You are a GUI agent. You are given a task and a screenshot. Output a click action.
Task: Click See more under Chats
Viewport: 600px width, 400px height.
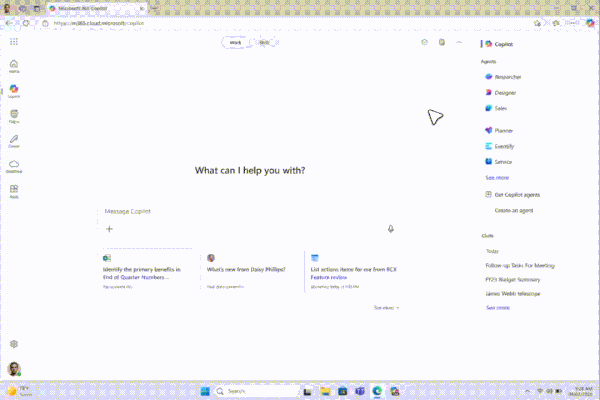[x=497, y=307]
